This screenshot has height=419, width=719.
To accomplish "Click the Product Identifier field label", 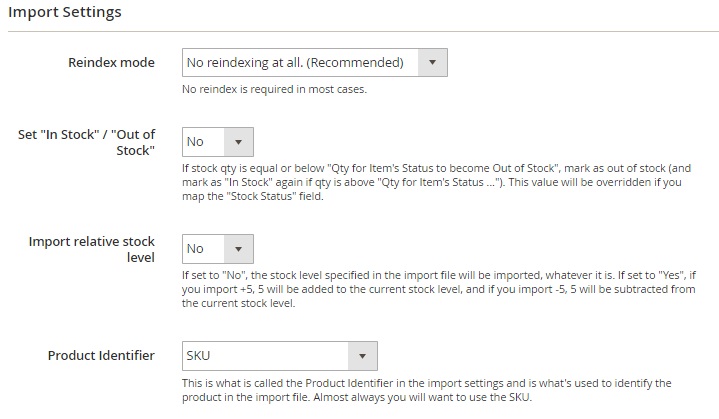I will 101,356.
